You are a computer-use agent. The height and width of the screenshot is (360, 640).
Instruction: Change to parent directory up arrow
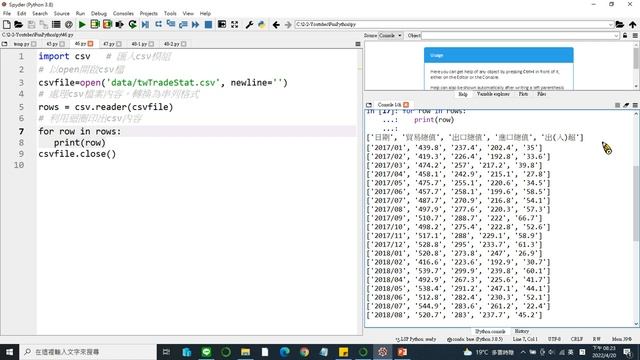(x=632, y=24)
